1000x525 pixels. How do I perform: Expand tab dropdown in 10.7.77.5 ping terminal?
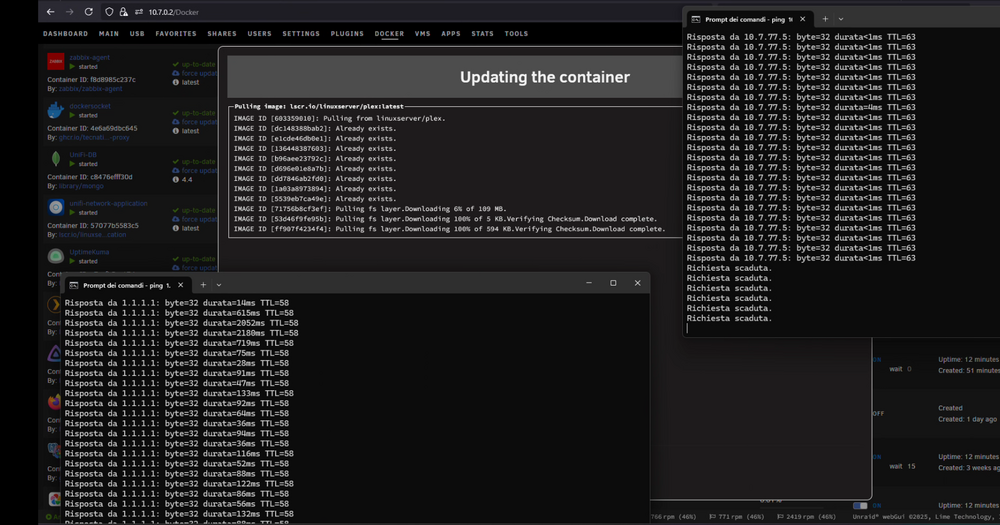[x=841, y=19]
